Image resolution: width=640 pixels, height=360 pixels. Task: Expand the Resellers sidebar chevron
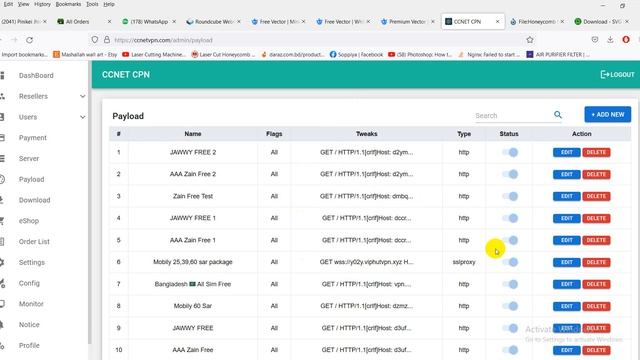[82, 96]
